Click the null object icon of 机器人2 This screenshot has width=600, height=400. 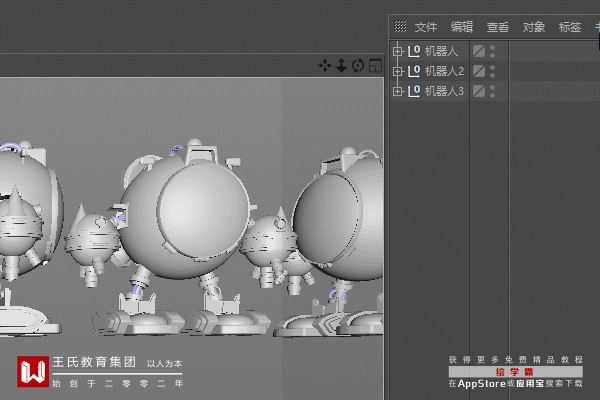(x=414, y=71)
